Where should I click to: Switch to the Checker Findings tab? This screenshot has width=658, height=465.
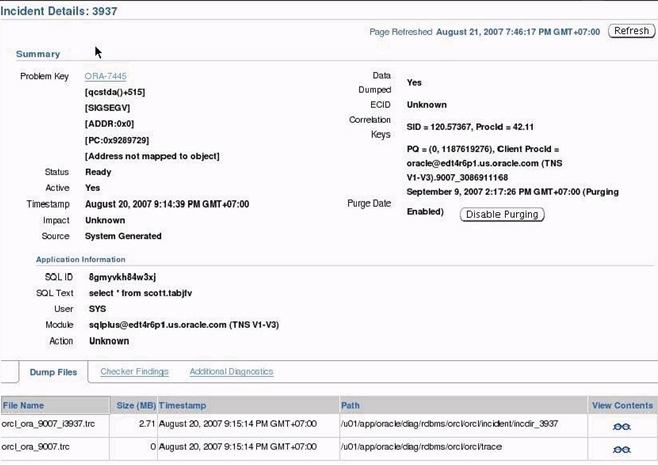pyautogui.click(x=134, y=372)
